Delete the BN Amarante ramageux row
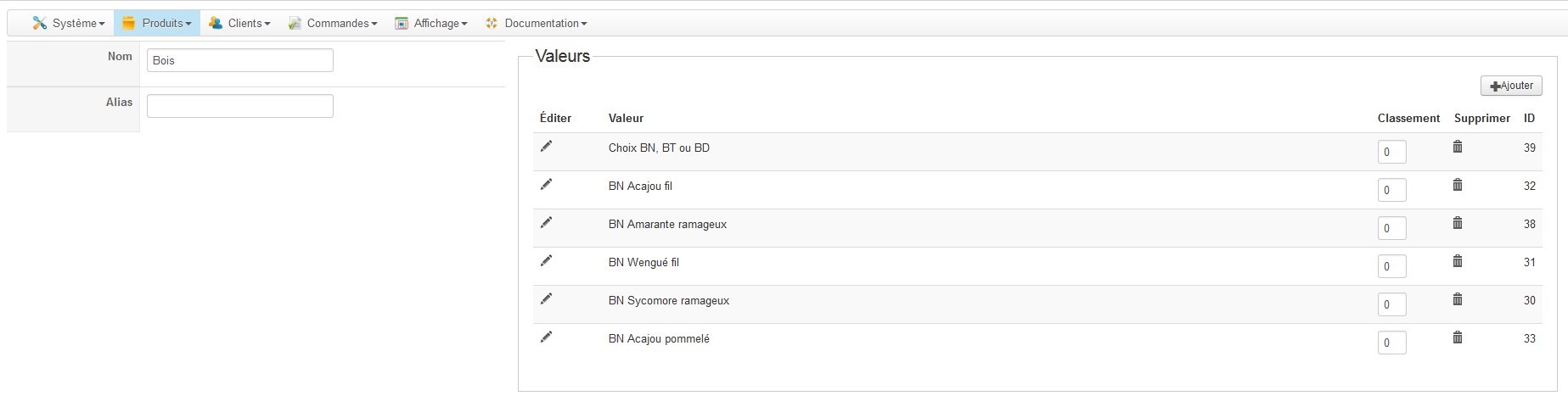The image size is (1568, 407). (x=1458, y=223)
